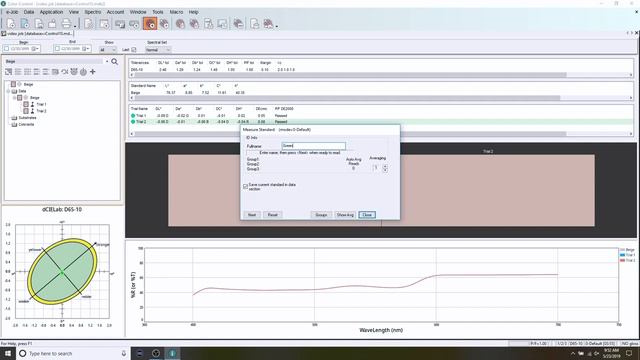The height and width of the screenshot is (360, 640).
Task: Click the highlighted orange Measure Standard toolbar icon
Action: pos(150,24)
